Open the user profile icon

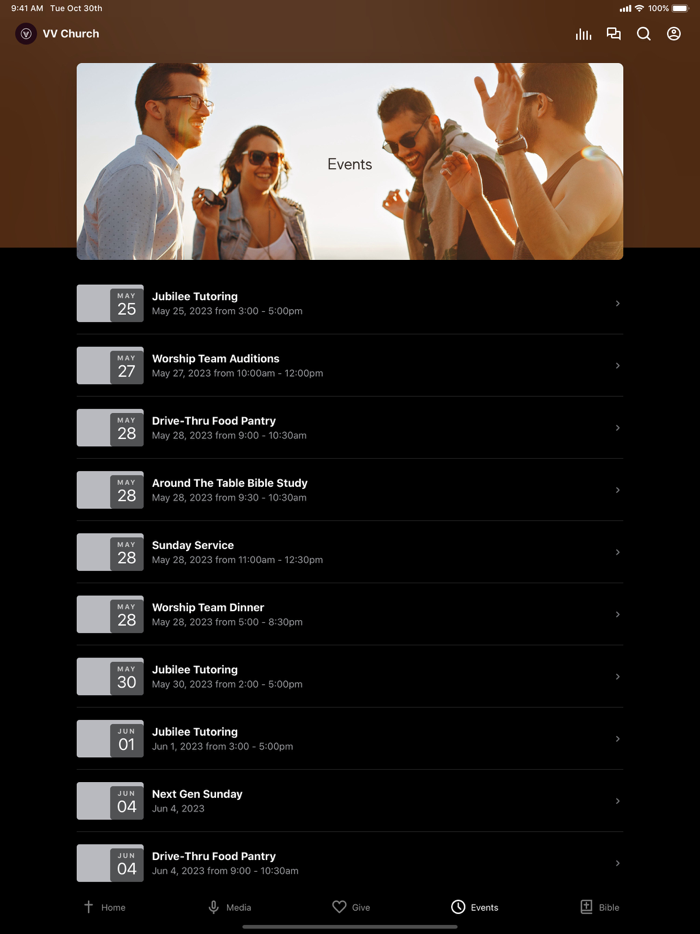674,34
